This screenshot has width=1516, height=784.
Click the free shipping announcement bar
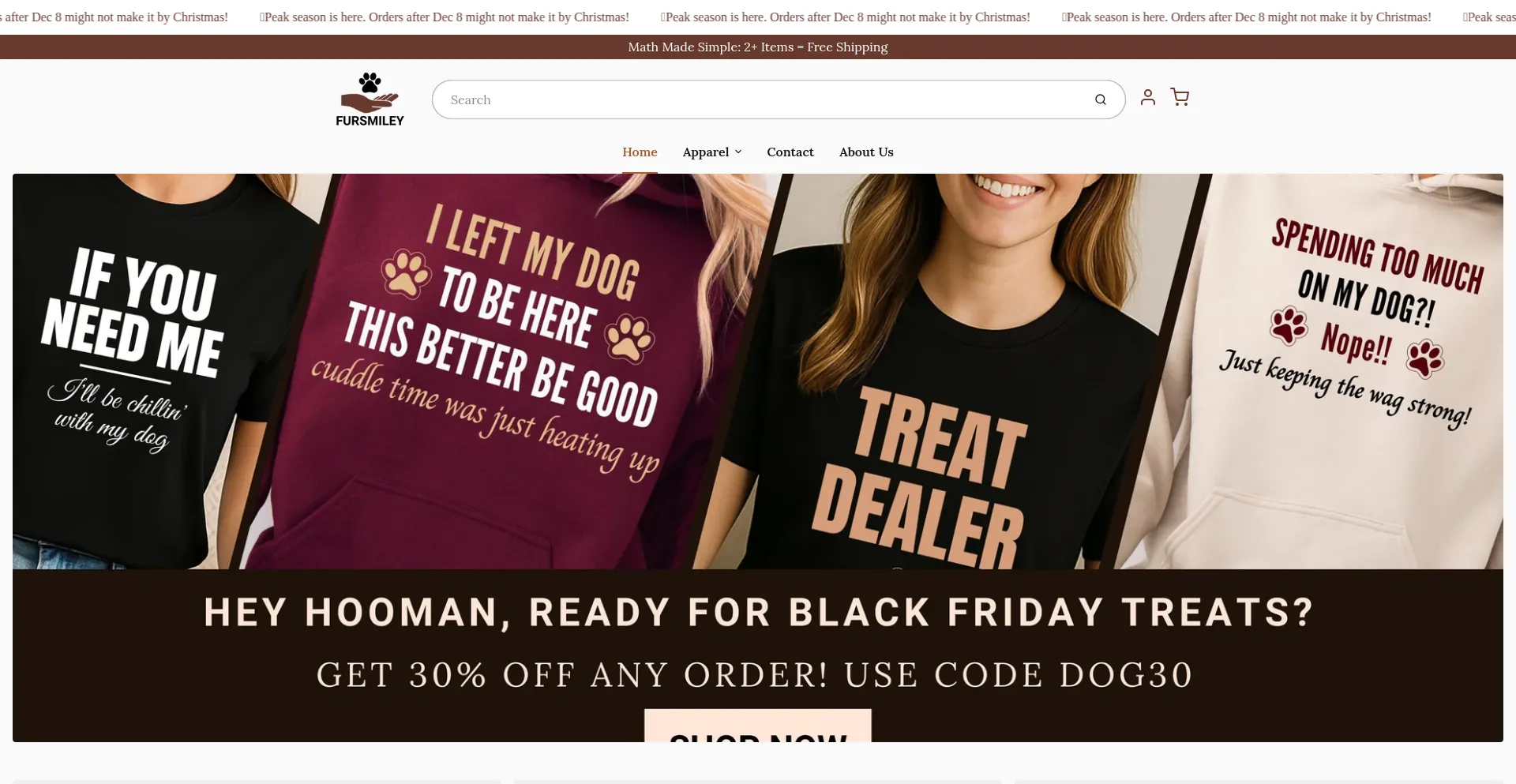coord(758,47)
